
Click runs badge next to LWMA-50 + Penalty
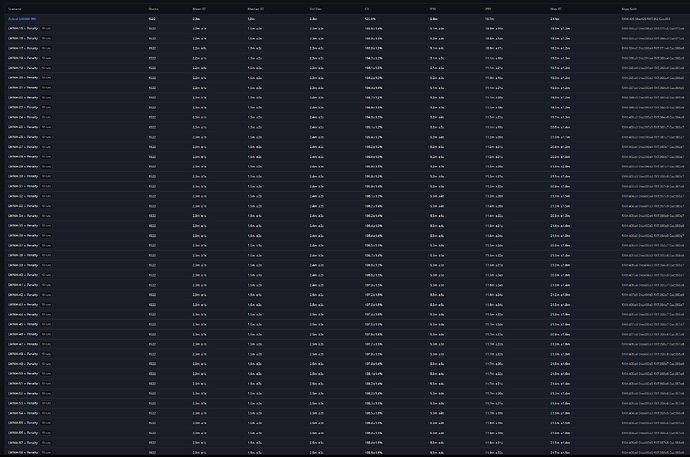46,373
